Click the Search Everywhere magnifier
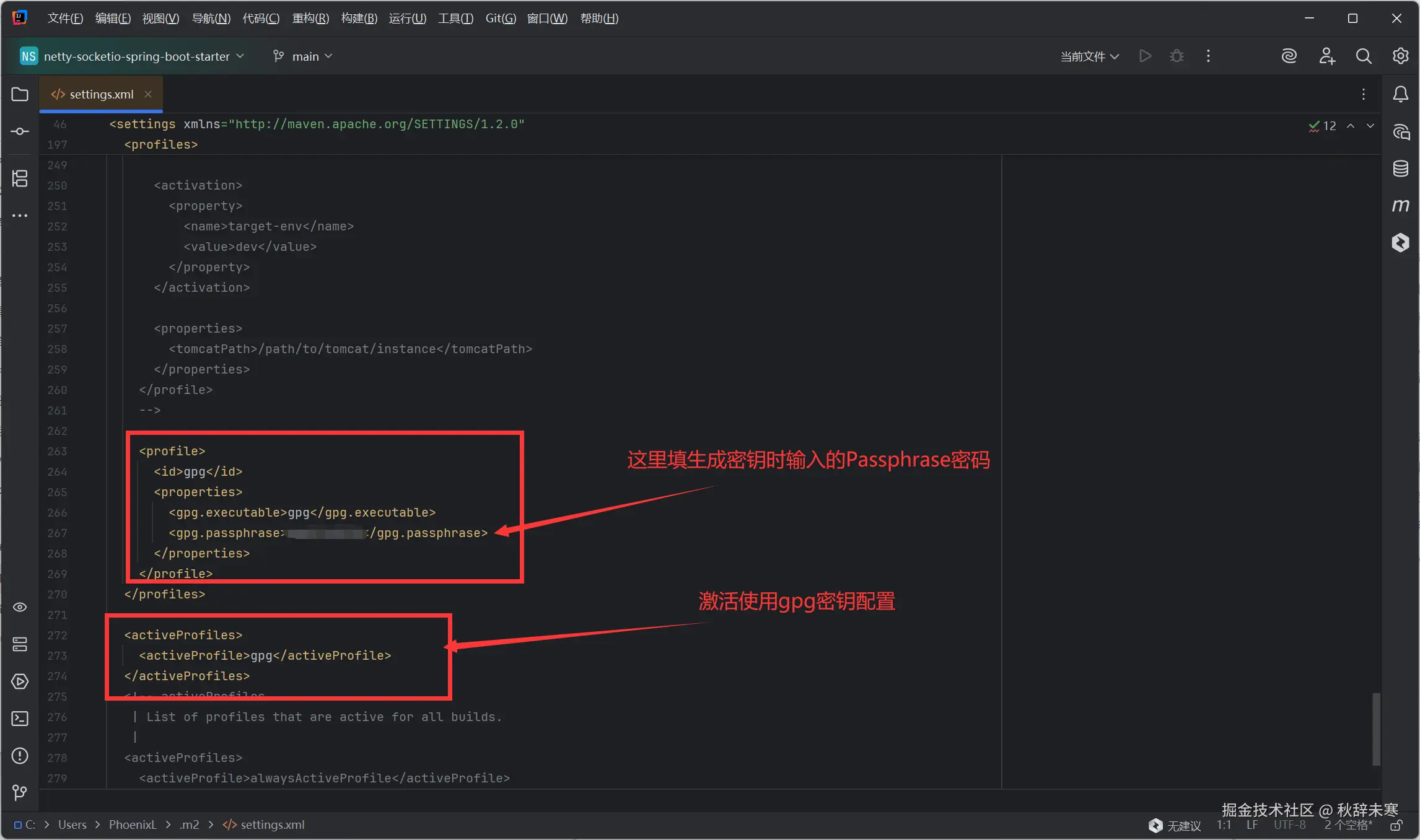 tap(1363, 56)
